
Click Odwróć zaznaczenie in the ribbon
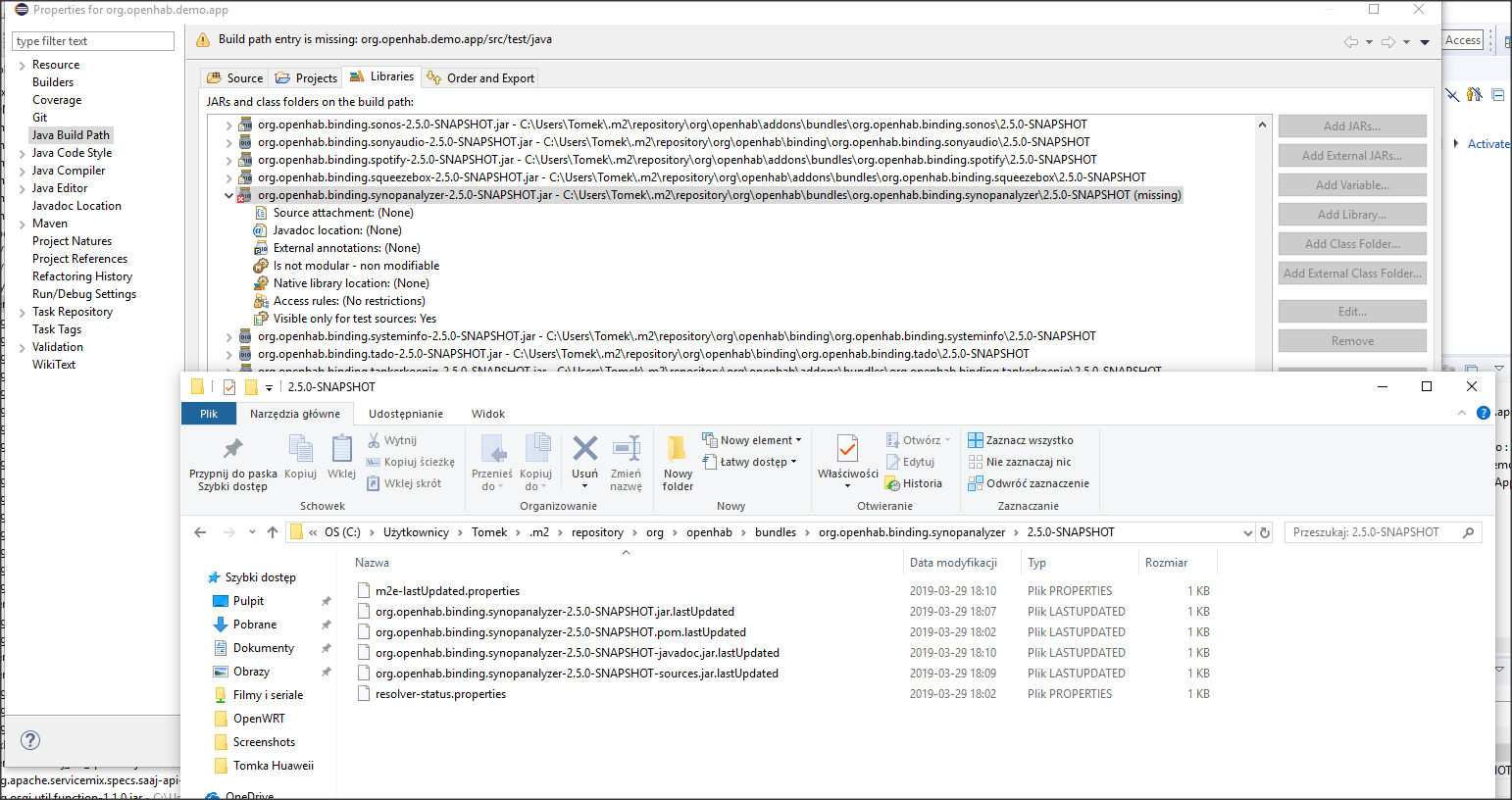click(x=1029, y=483)
